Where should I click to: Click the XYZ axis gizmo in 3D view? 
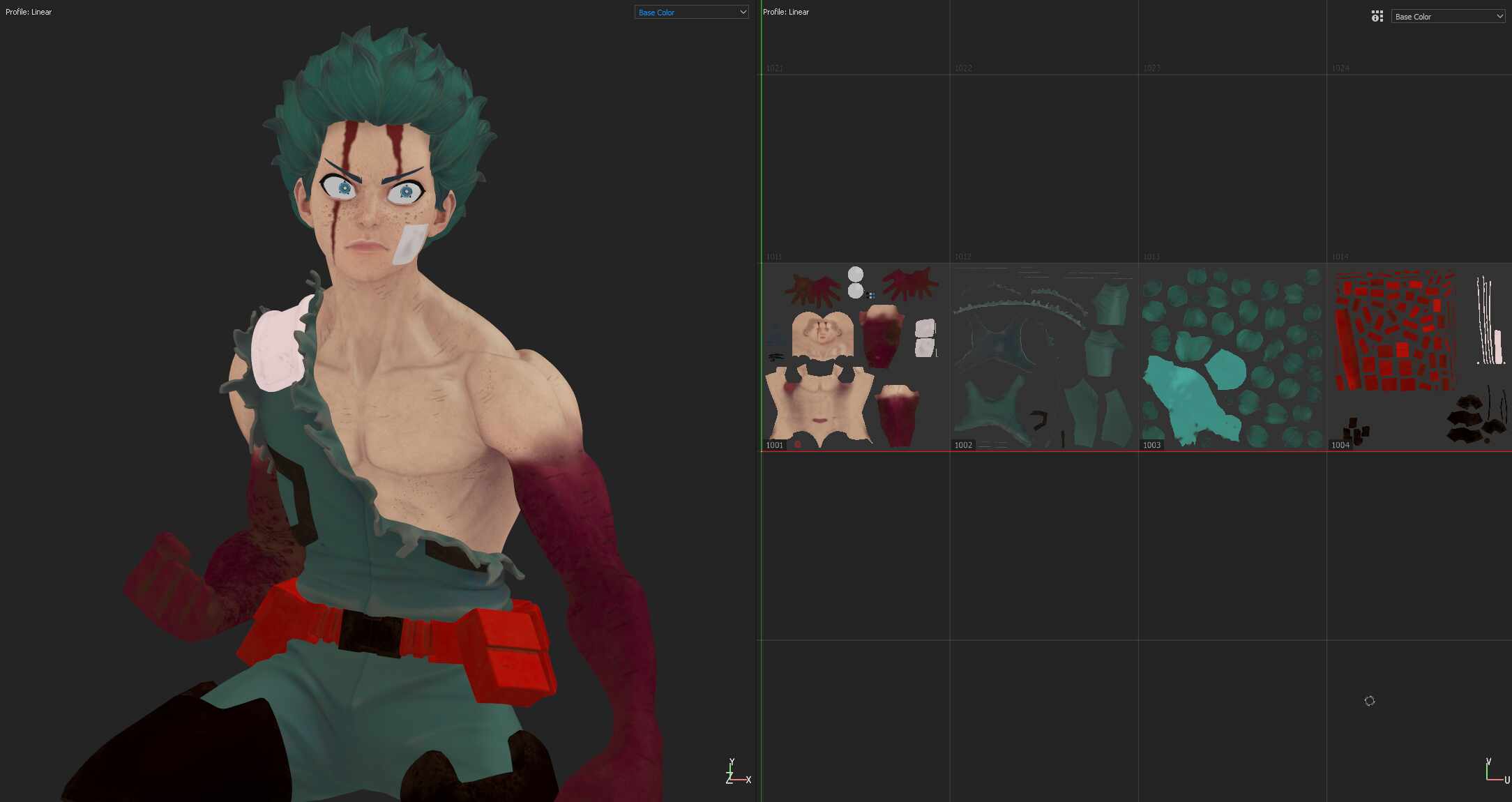point(738,772)
